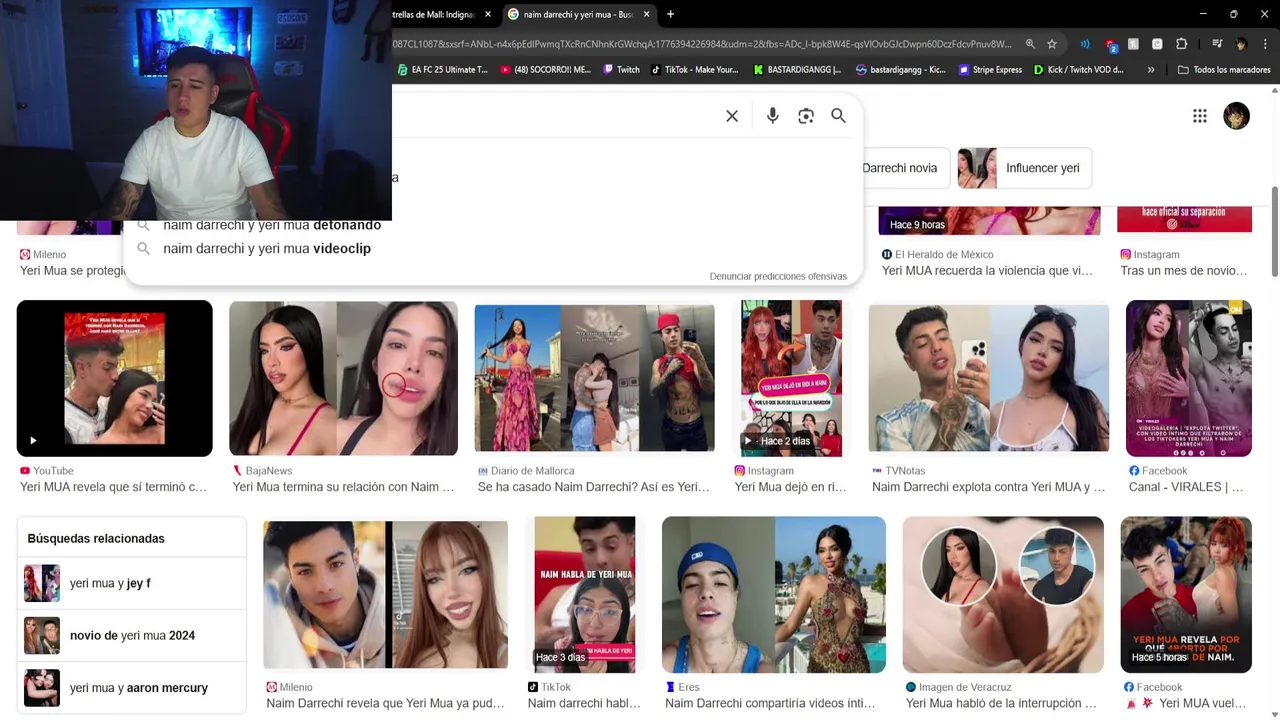The image size is (1280, 720).
Task: Select related search 'yeri mua y jey f'
Action: (131, 583)
